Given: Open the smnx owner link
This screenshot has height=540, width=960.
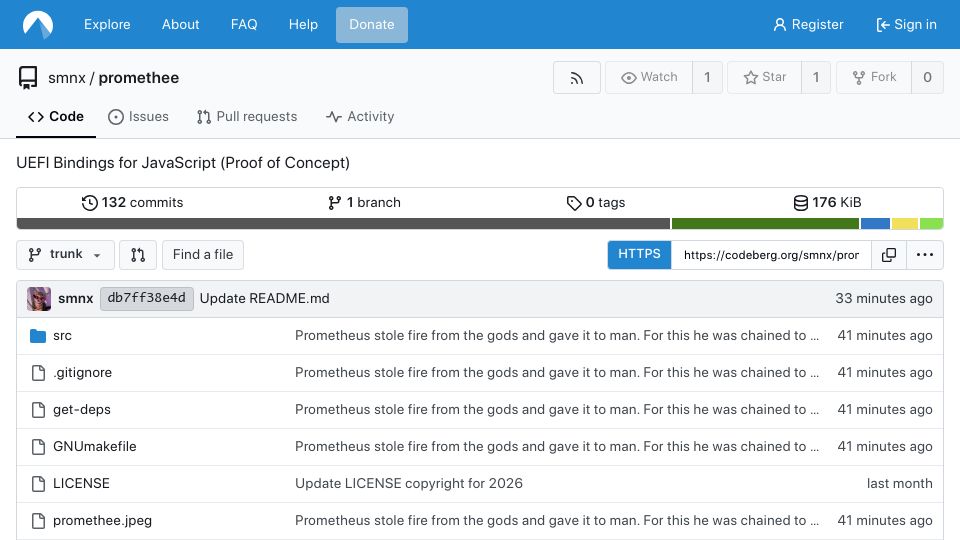Looking at the screenshot, I should point(67,78).
